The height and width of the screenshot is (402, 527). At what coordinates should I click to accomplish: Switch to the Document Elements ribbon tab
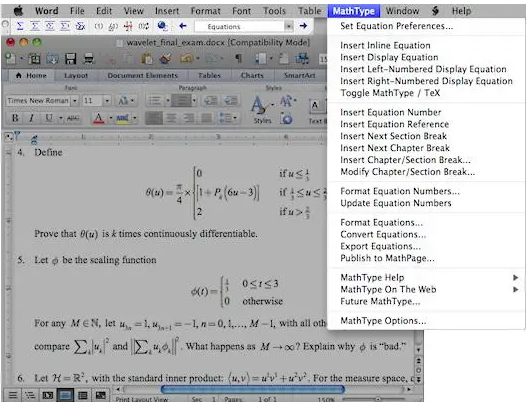tap(143, 76)
